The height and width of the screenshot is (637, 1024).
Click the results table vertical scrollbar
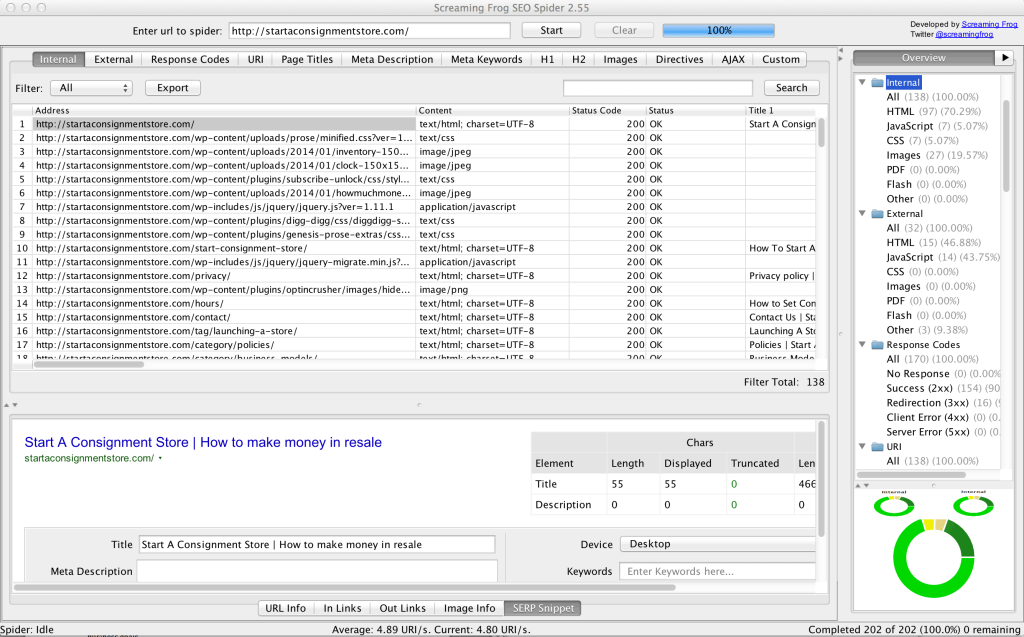[x=821, y=133]
